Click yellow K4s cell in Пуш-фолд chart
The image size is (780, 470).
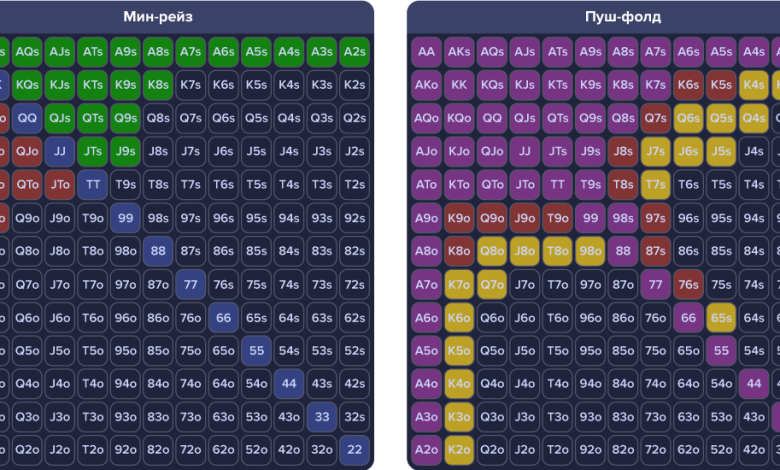(x=753, y=85)
